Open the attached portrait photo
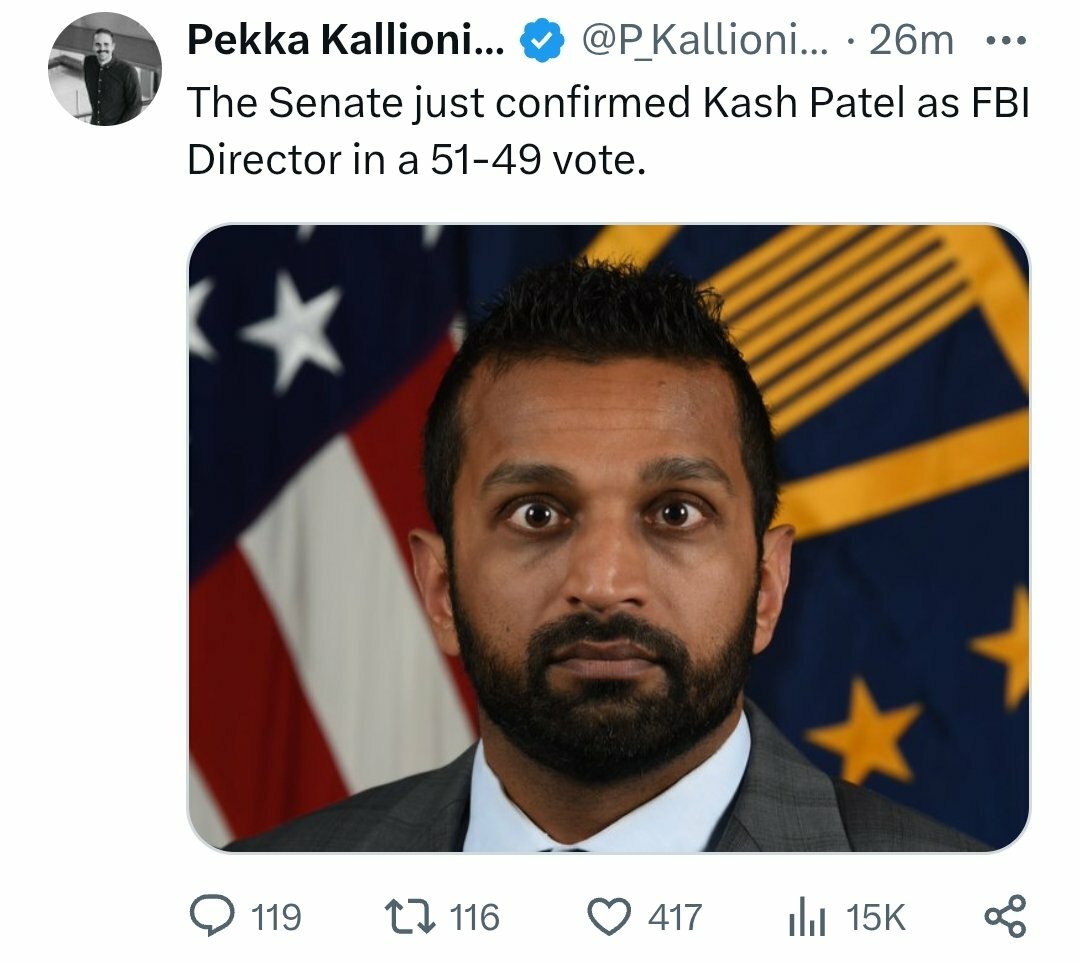The image size is (1080, 963). point(609,539)
